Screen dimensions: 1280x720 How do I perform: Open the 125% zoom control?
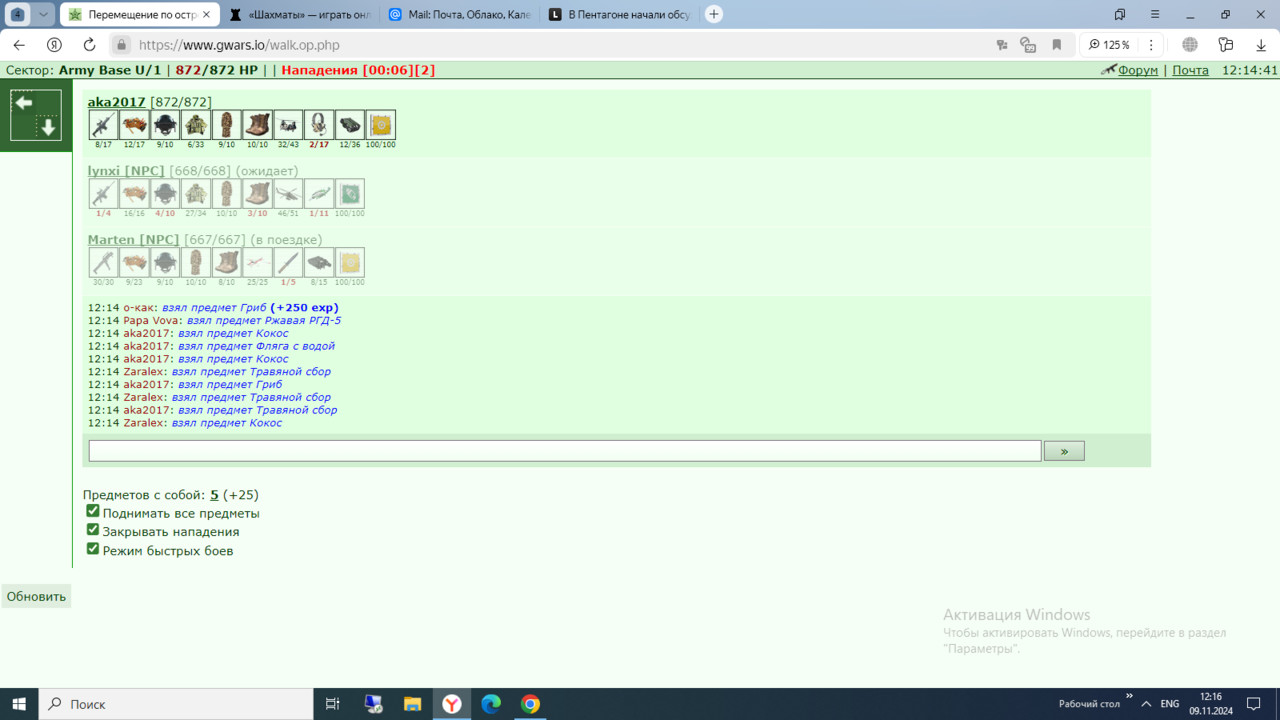click(1109, 45)
